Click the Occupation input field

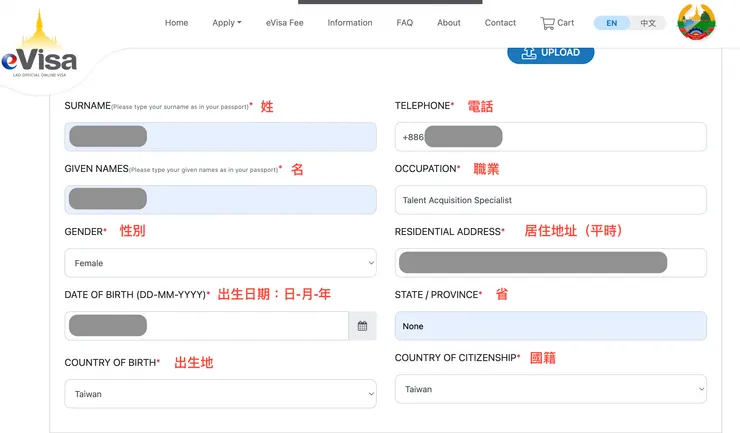(x=551, y=200)
